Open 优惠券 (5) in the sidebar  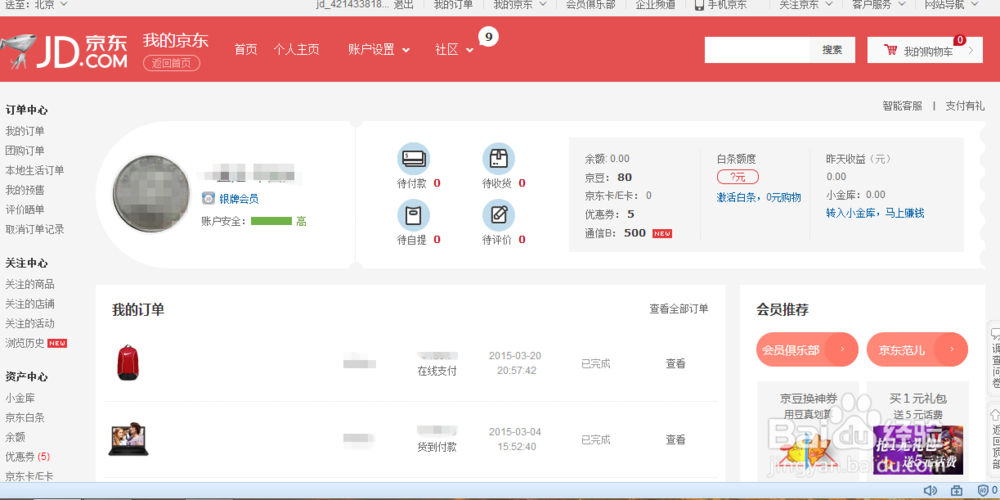point(27,457)
